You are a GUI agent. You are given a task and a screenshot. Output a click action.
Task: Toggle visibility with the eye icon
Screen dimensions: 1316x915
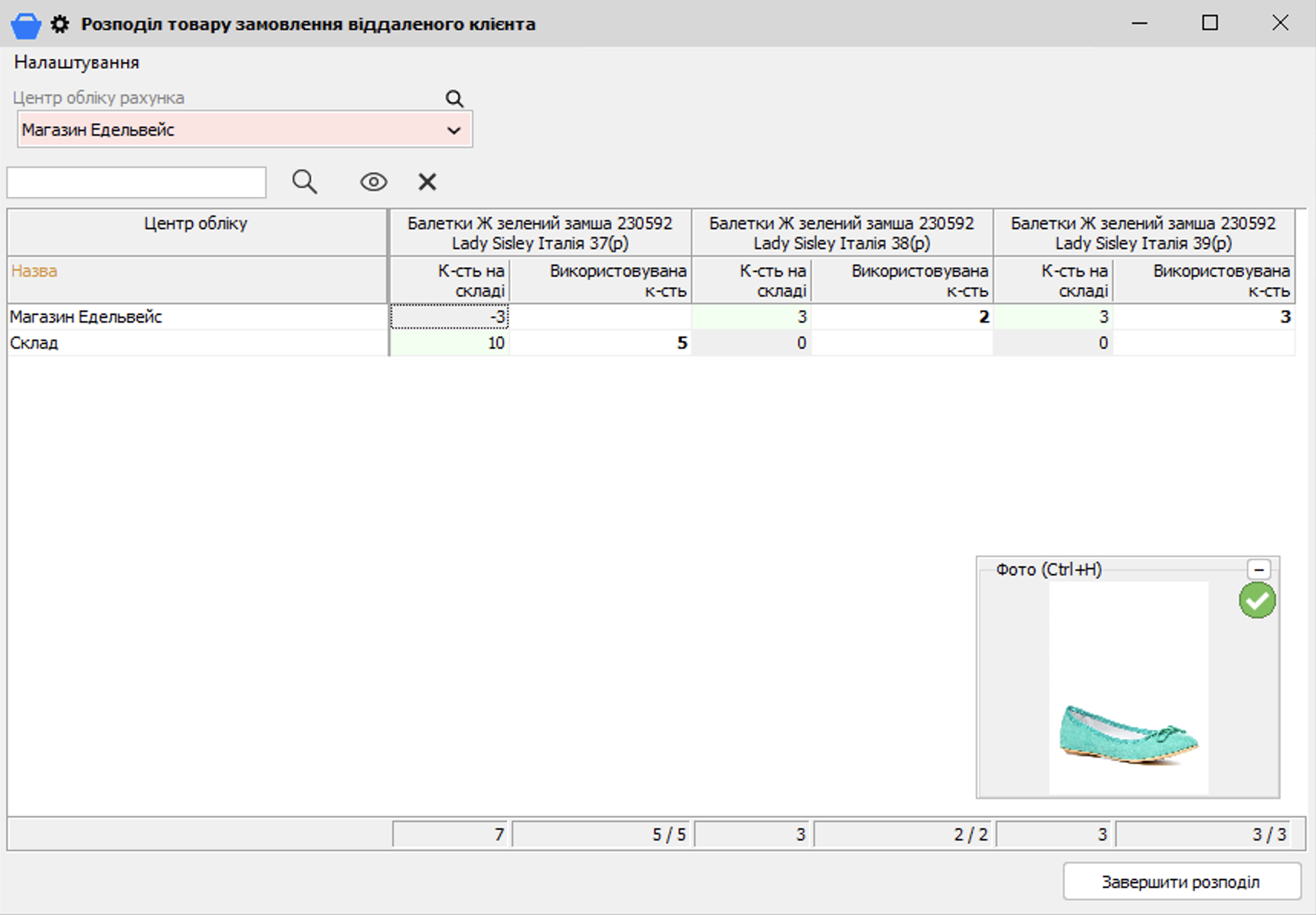click(x=373, y=182)
